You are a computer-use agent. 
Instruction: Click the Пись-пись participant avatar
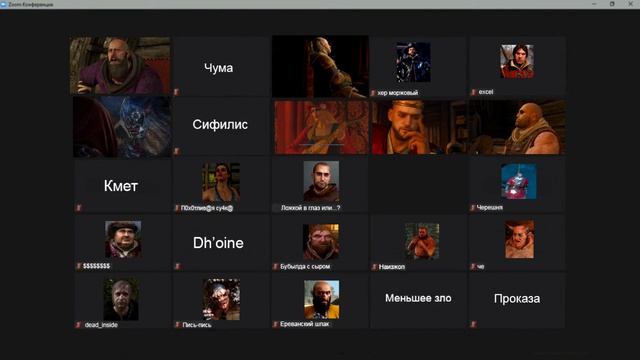pyautogui.click(x=221, y=299)
